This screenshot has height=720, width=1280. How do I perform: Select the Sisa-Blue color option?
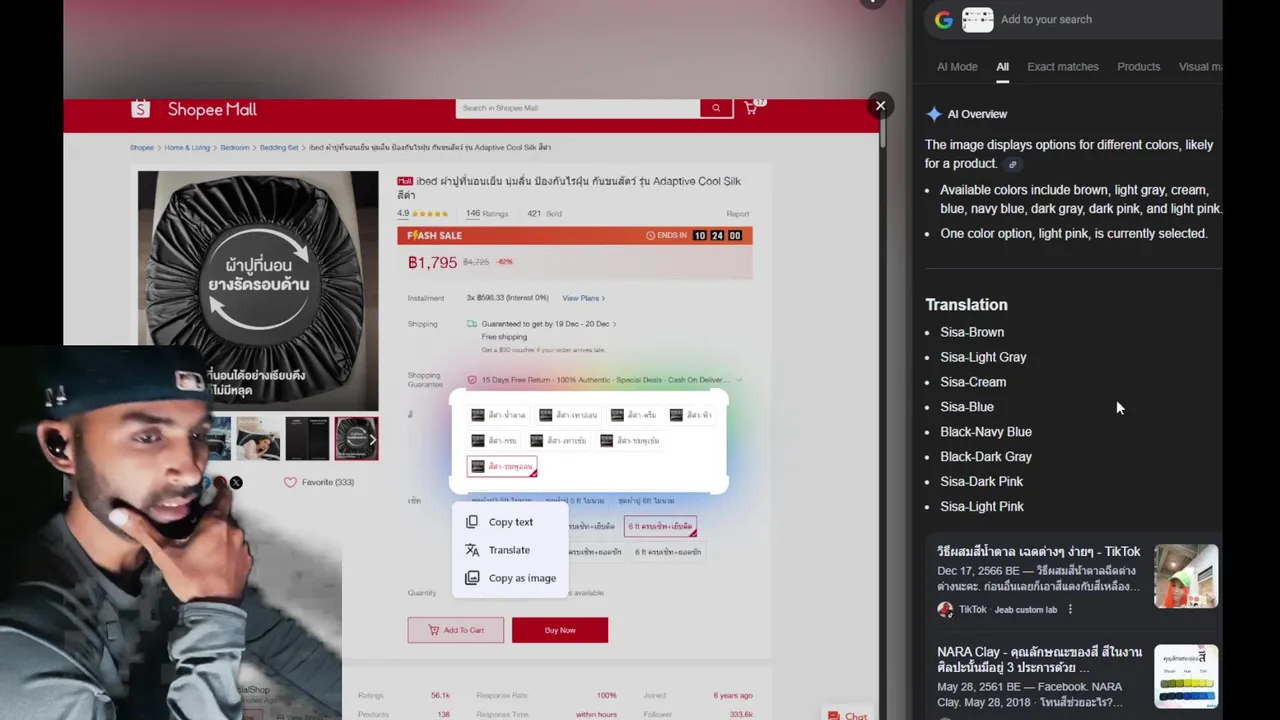coord(691,415)
